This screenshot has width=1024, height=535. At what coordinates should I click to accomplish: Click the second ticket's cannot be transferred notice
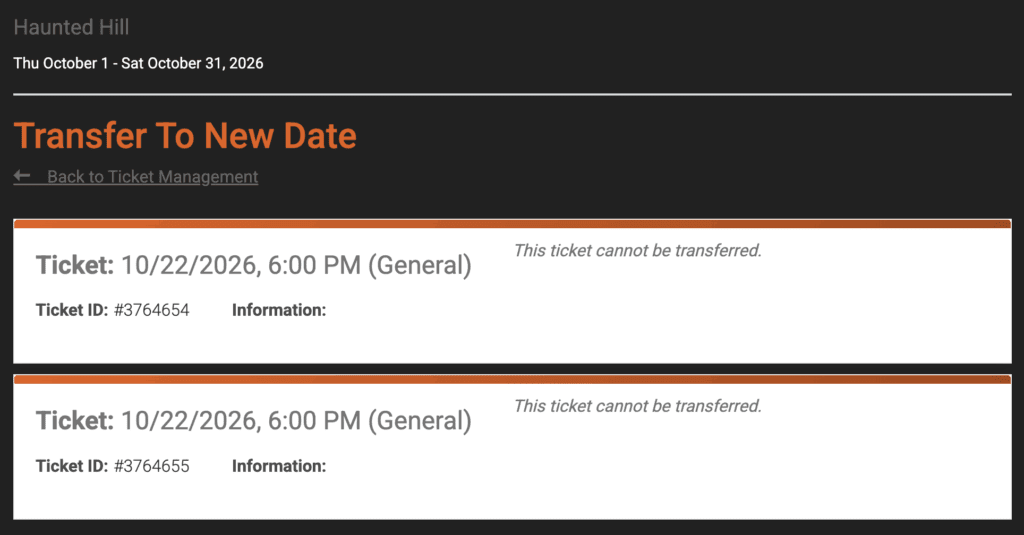pyautogui.click(x=637, y=406)
